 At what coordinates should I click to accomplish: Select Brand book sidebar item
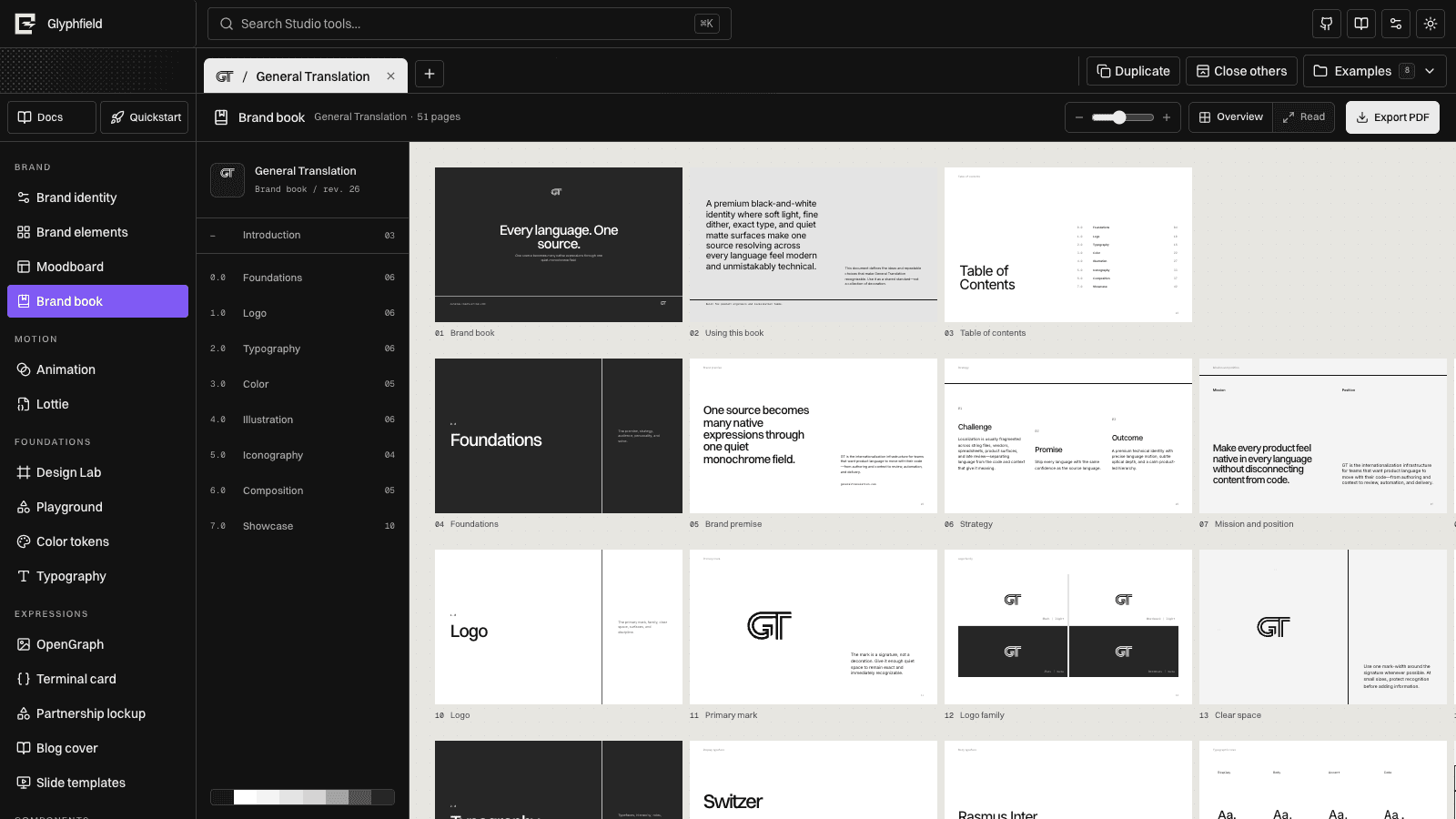98,301
